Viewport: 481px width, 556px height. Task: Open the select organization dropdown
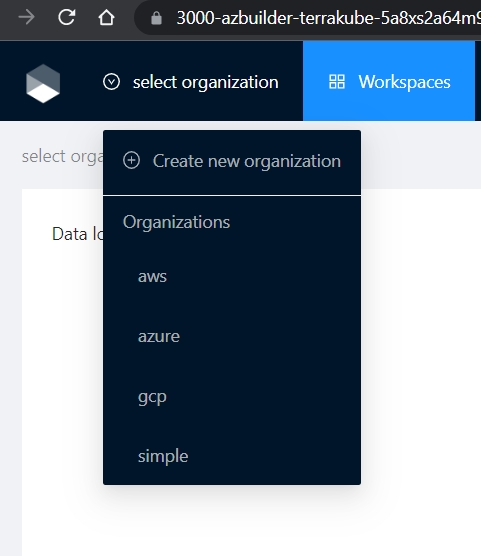click(191, 82)
